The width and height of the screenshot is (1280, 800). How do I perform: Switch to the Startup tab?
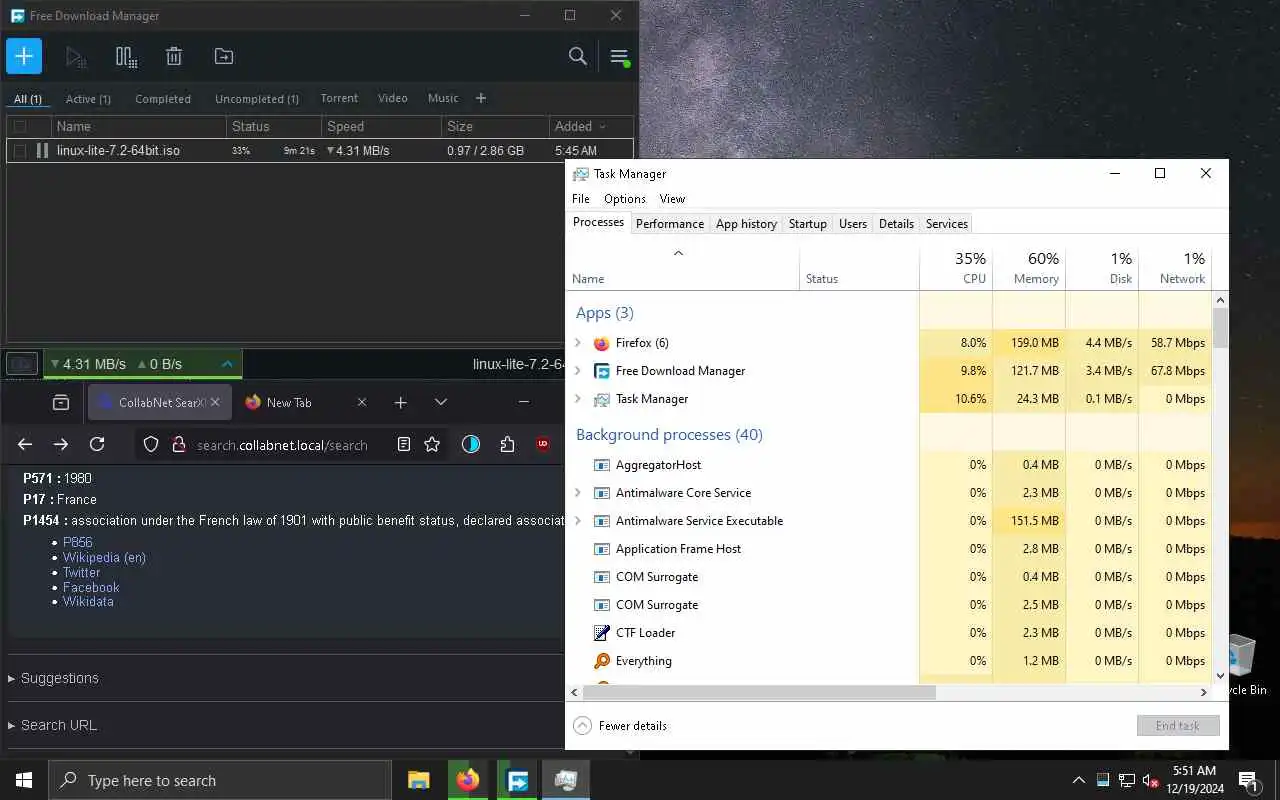808,224
